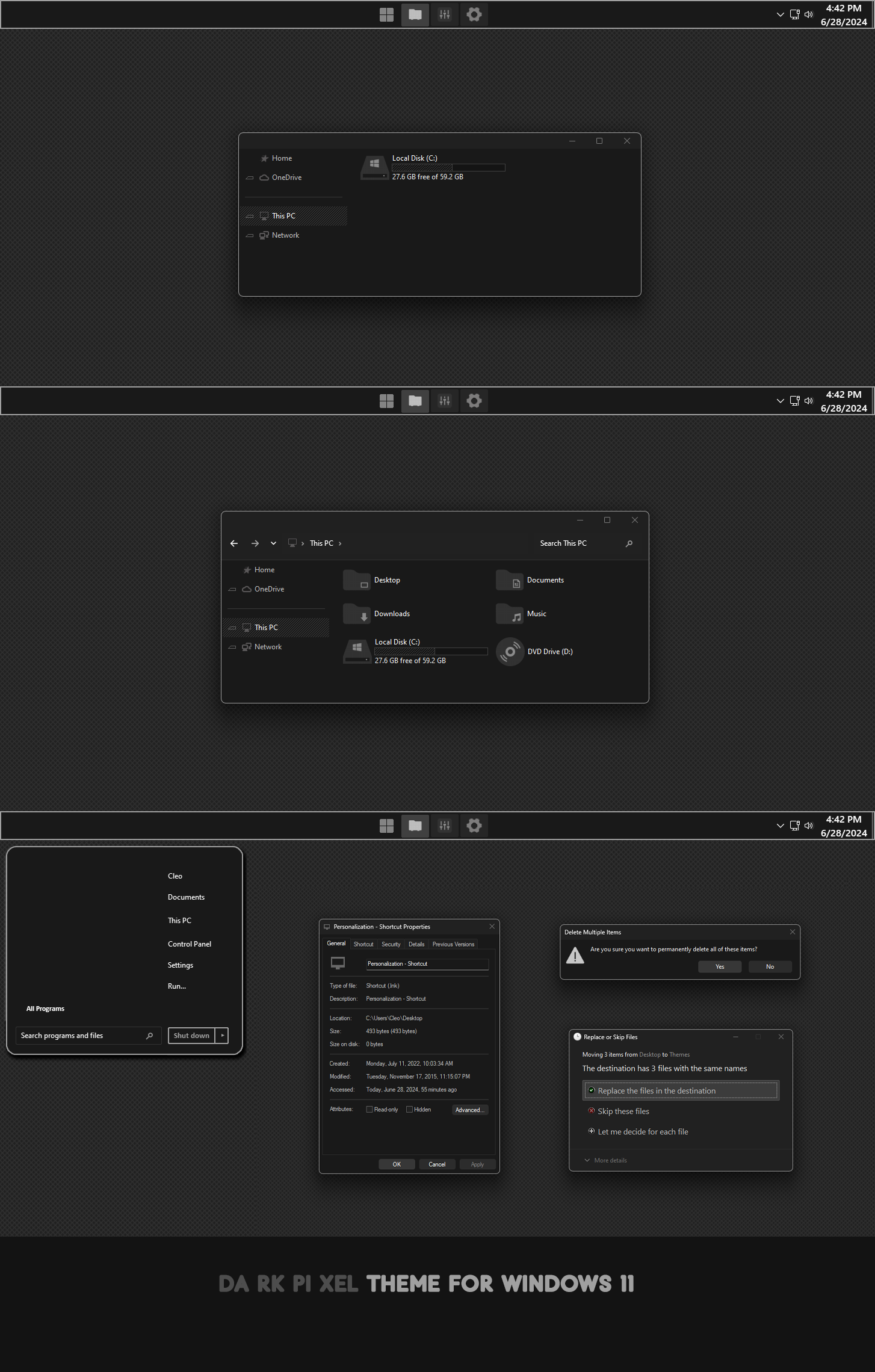The image size is (875, 1372).
Task: Switch to the Details tab
Action: pyautogui.click(x=416, y=944)
